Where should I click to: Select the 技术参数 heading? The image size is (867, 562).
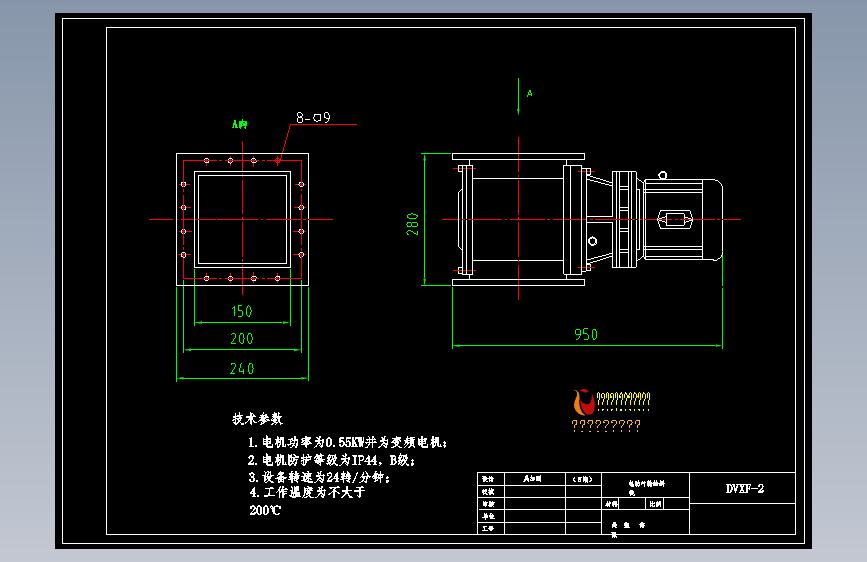tap(257, 419)
